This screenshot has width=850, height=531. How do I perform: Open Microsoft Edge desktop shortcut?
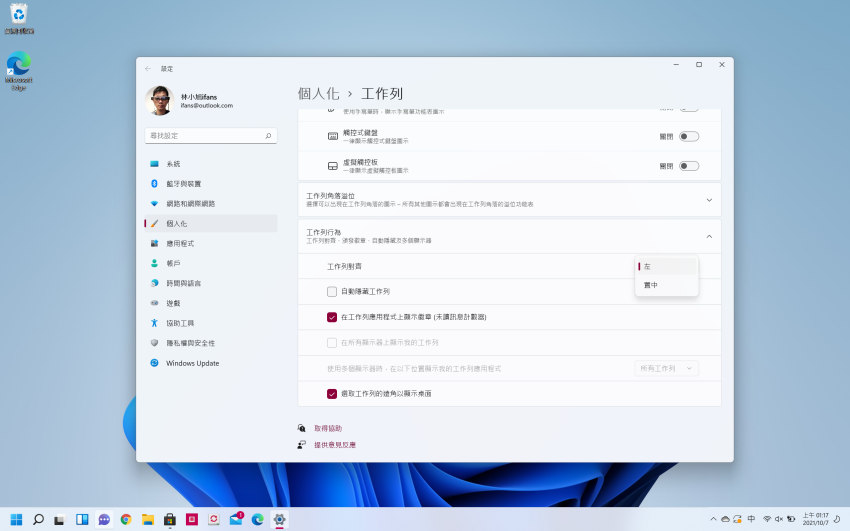pyautogui.click(x=19, y=70)
